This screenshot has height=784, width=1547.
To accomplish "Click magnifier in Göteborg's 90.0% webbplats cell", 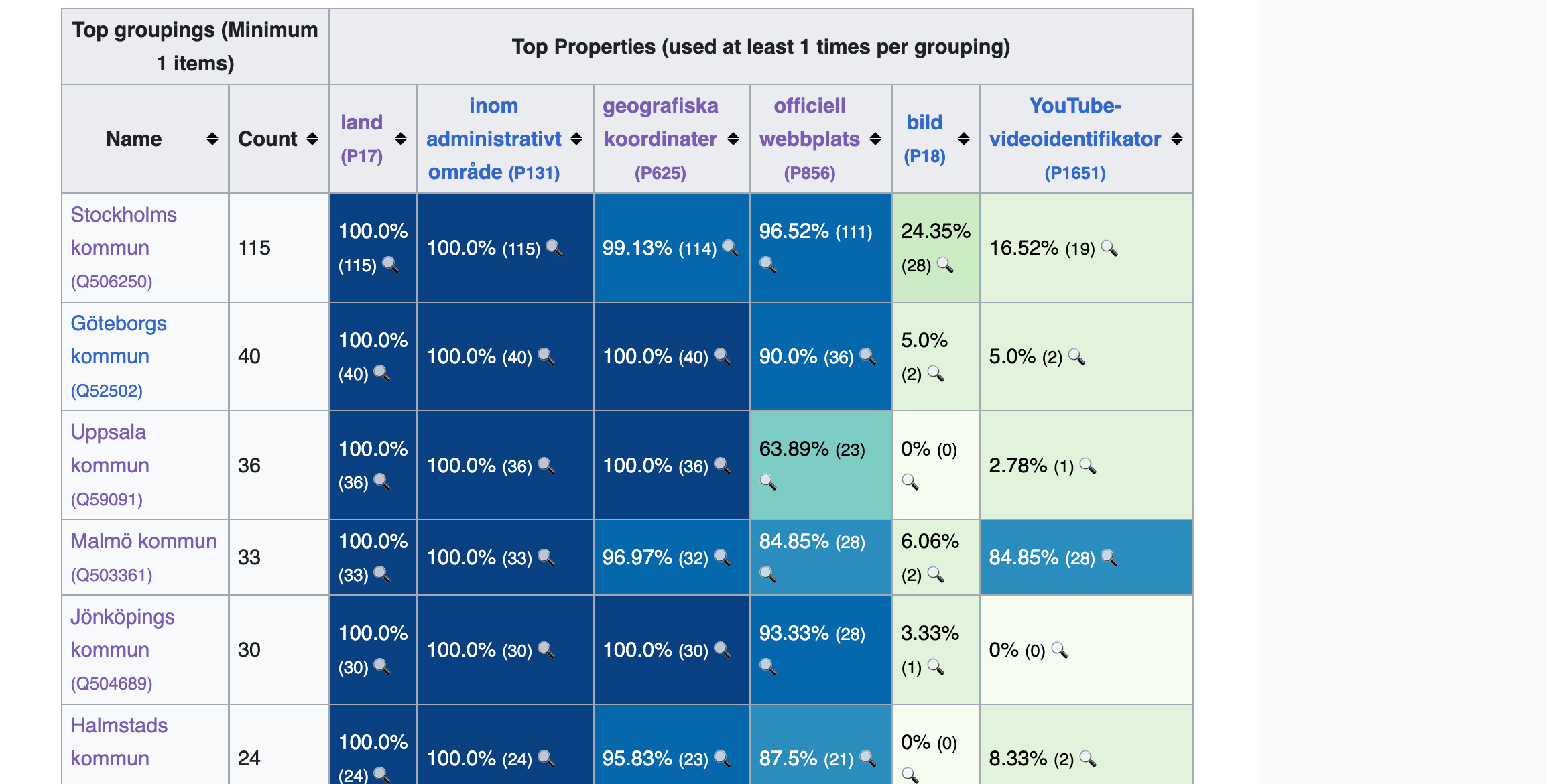I will click(867, 356).
